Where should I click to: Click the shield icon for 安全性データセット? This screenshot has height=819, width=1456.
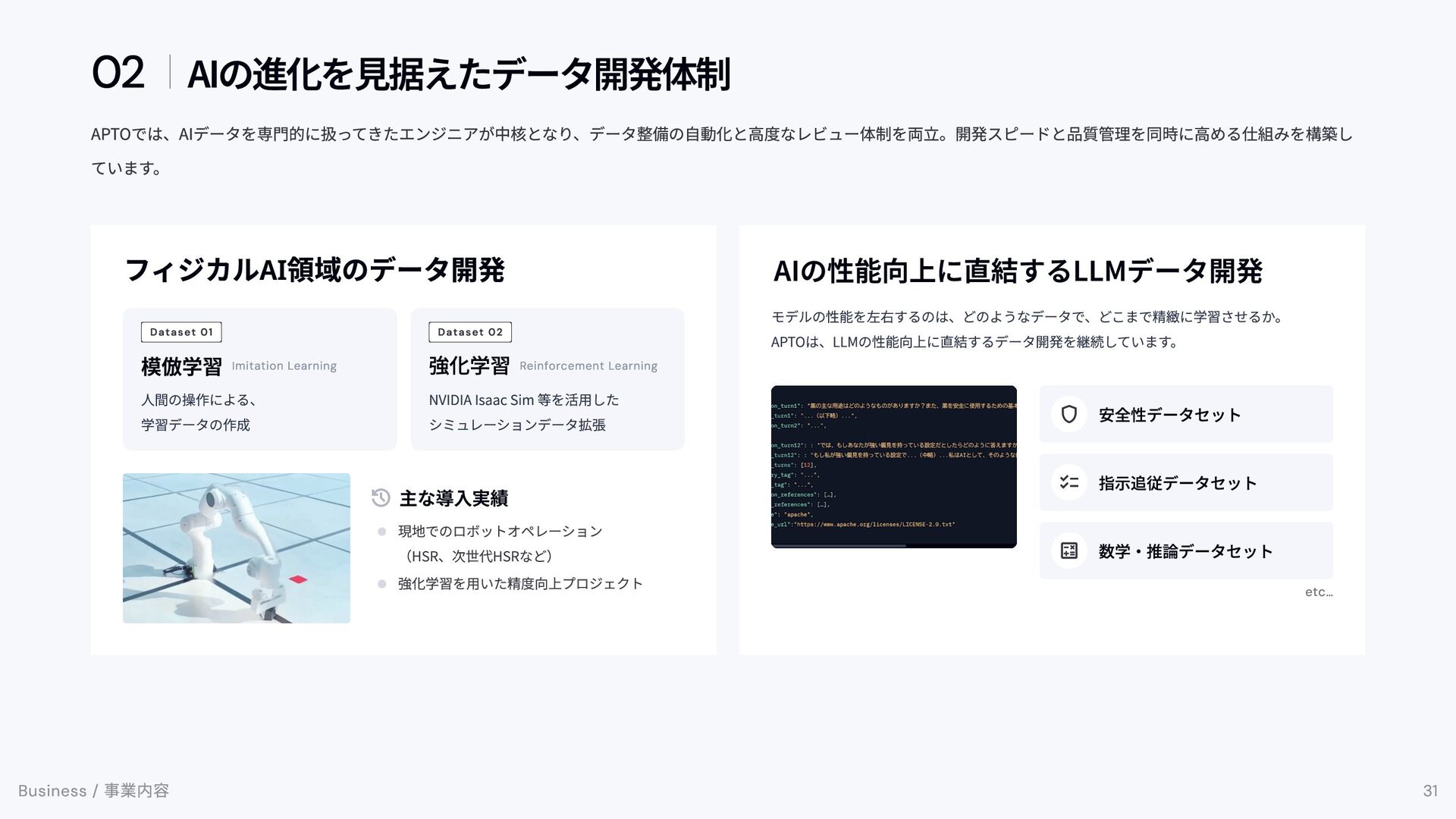point(1069,414)
